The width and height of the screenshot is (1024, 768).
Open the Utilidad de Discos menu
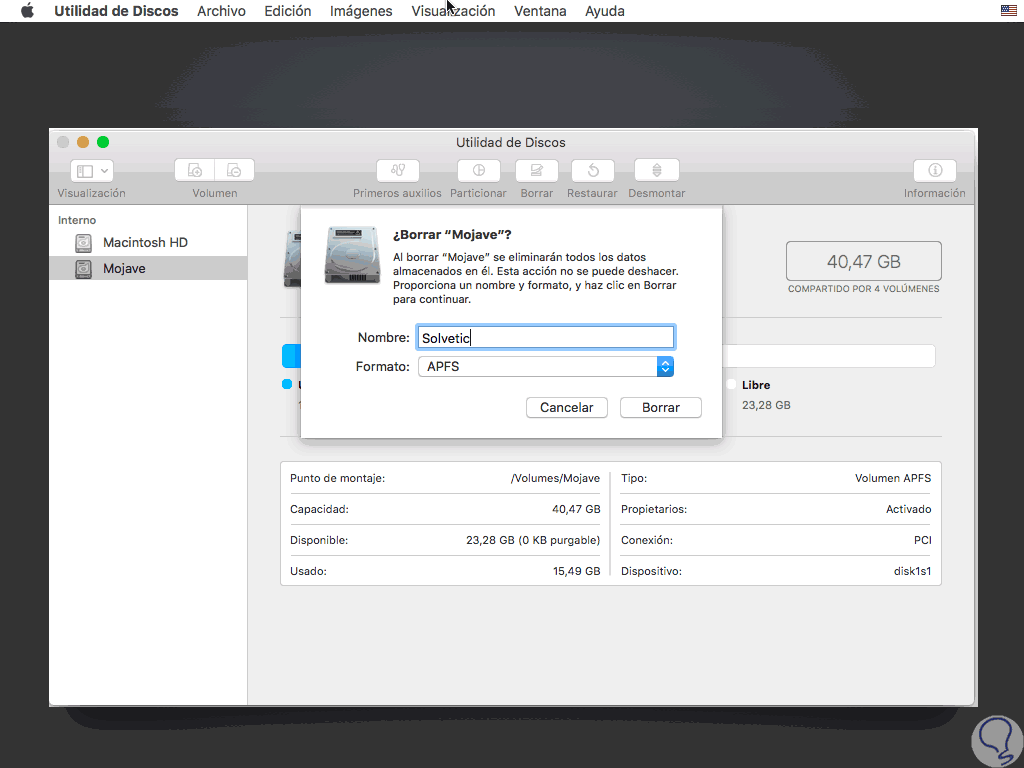(x=116, y=11)
